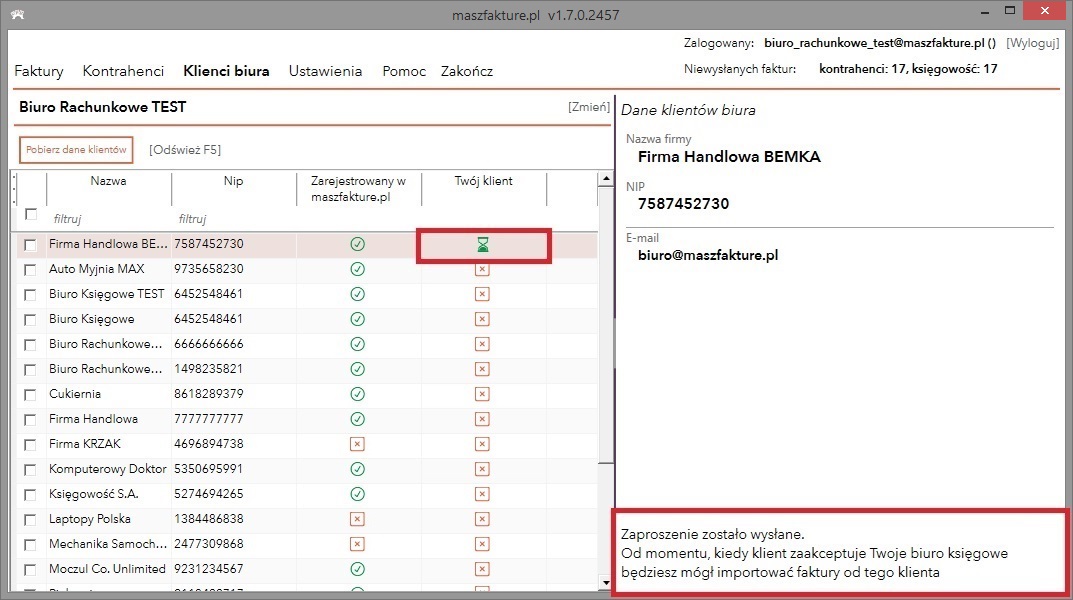Image resolution: width=1073 pixels, height=600 pixels.
Task: Click Twój klient X icon for Laptopy Polska
Action: (482, 519)
